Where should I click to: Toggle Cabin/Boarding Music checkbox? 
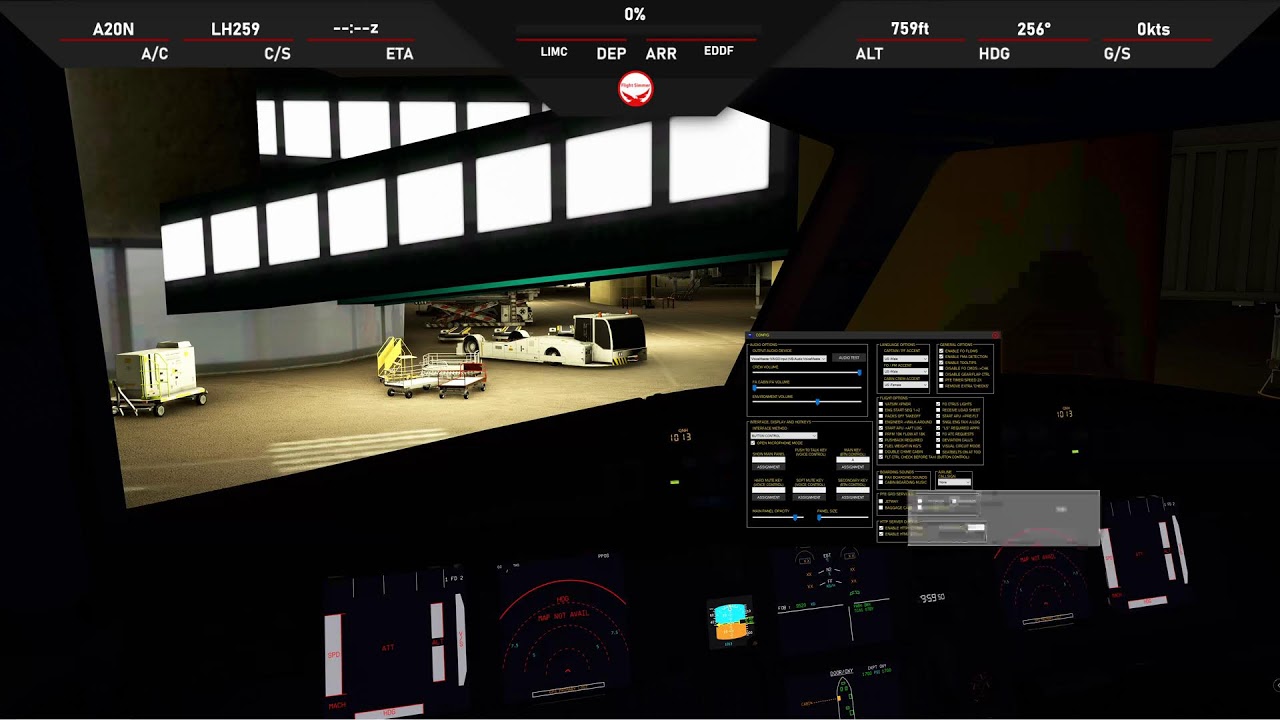point(881,482)
